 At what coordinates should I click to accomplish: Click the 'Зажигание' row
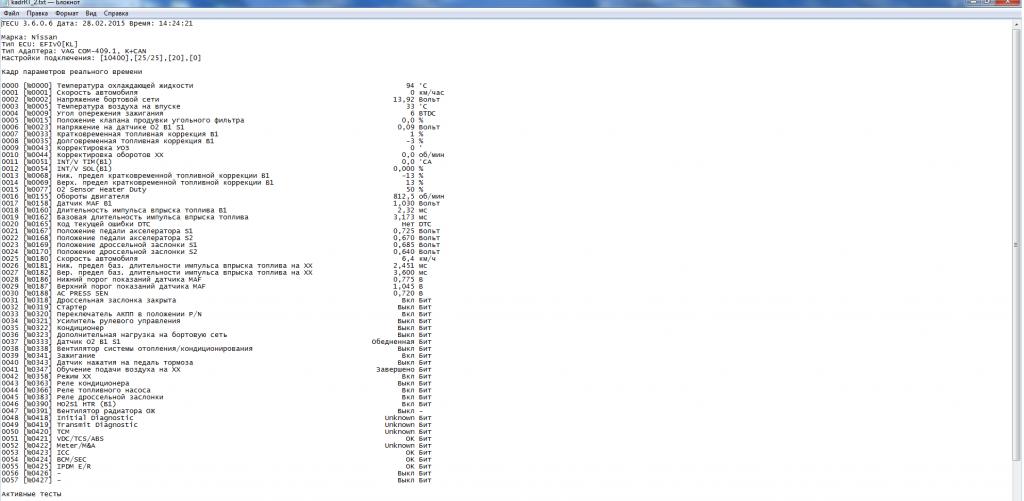[x=223, y=355]
